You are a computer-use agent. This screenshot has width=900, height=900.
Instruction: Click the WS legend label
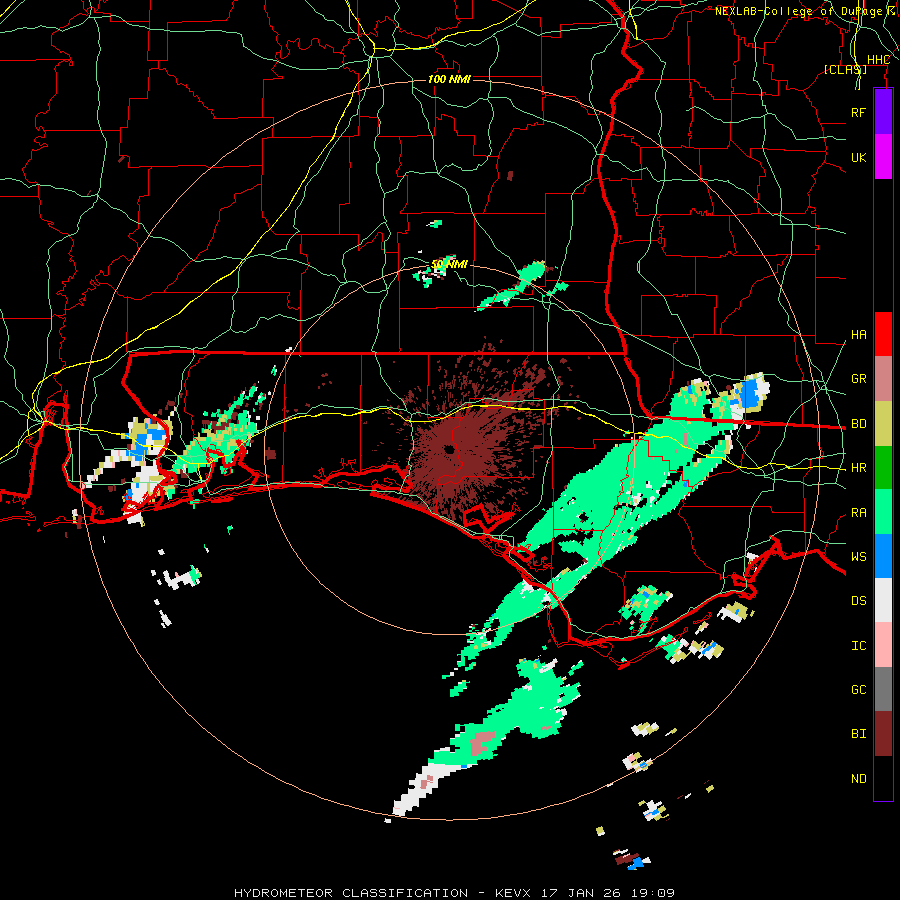[859, 557]
